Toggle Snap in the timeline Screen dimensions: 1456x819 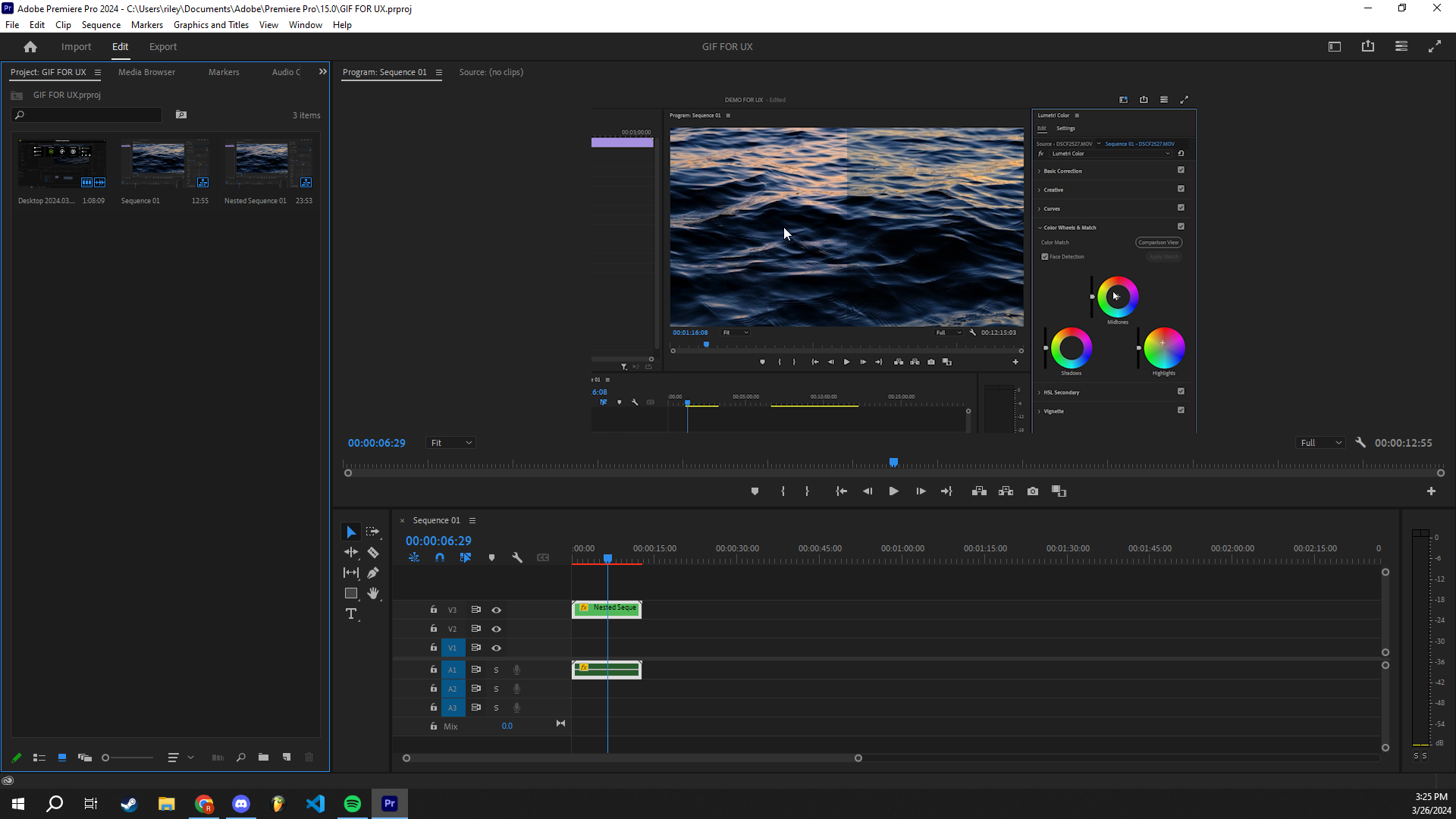click(440, 557)
